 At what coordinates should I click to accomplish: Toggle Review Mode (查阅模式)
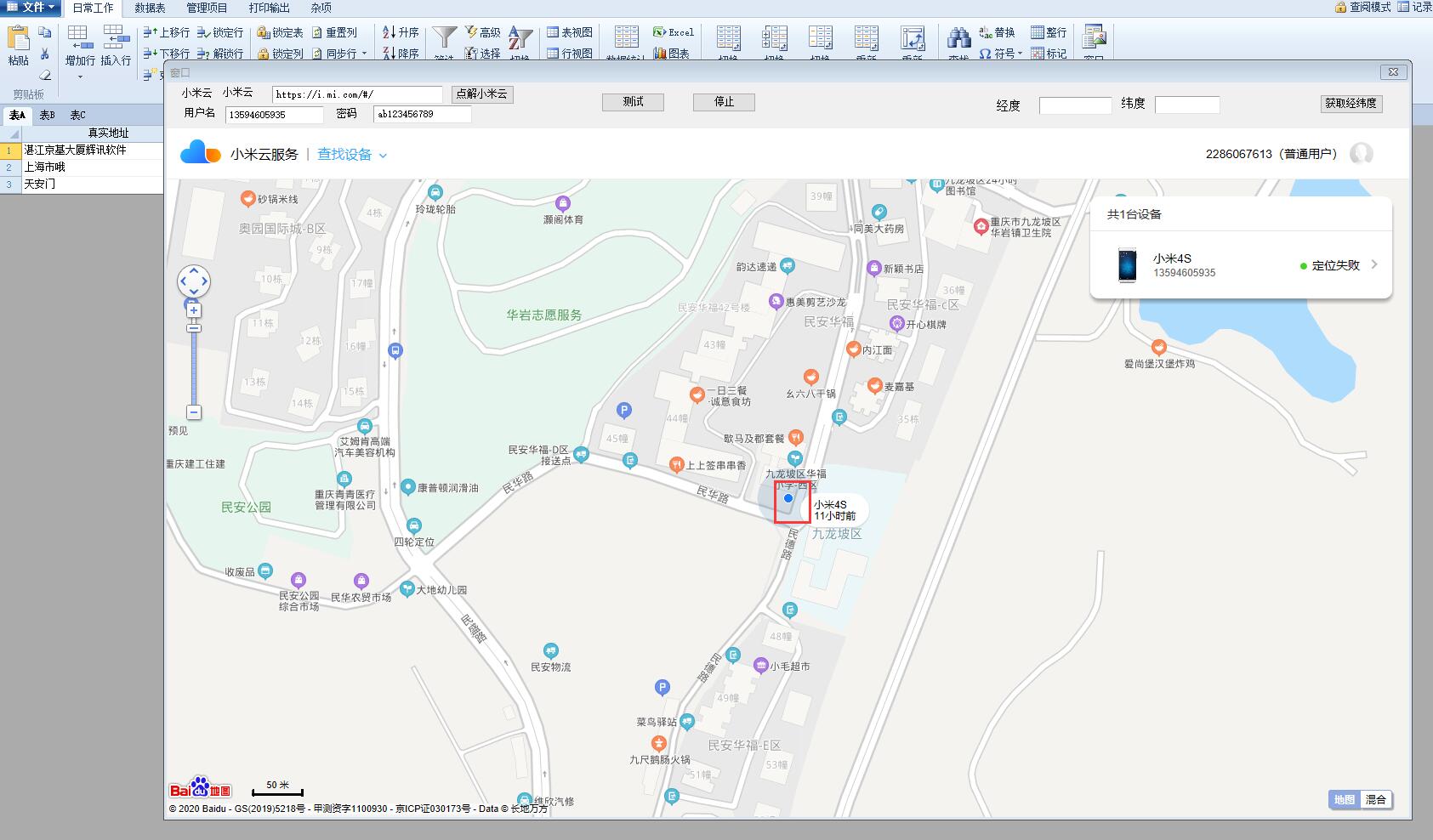point(1362,7)
